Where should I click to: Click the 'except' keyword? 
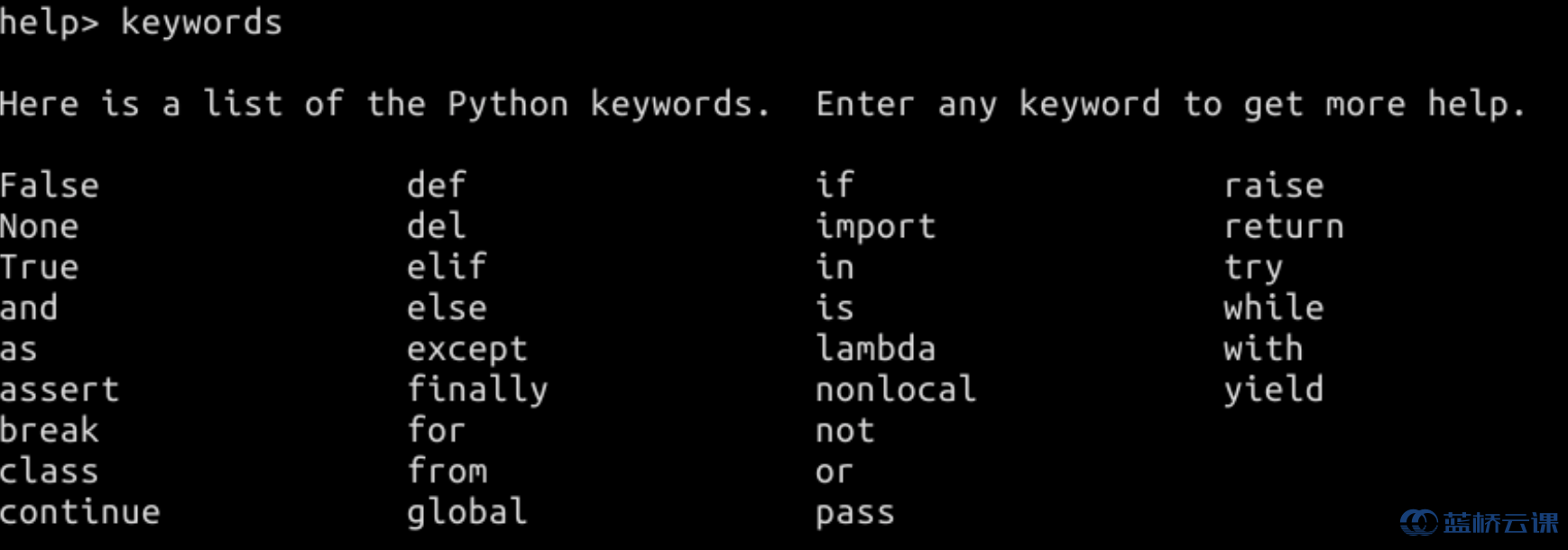click(467, 350)
